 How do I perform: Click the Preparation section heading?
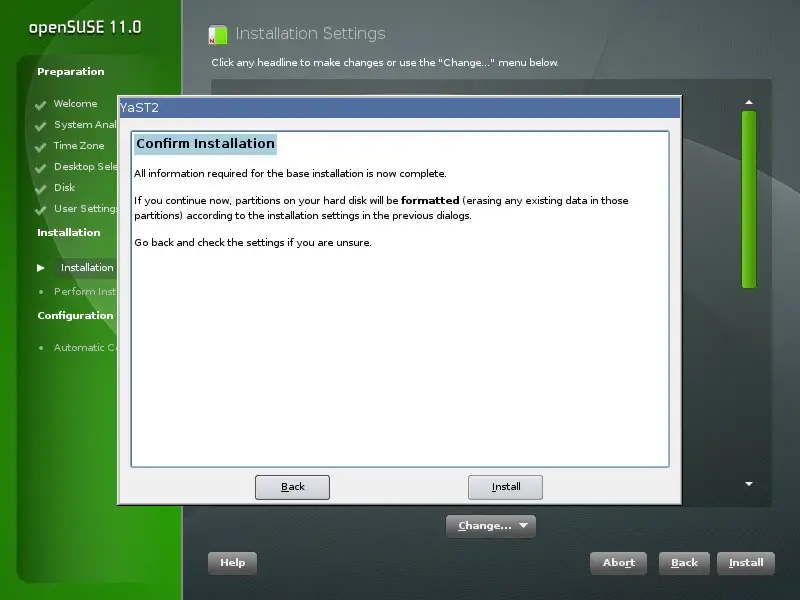70,71
